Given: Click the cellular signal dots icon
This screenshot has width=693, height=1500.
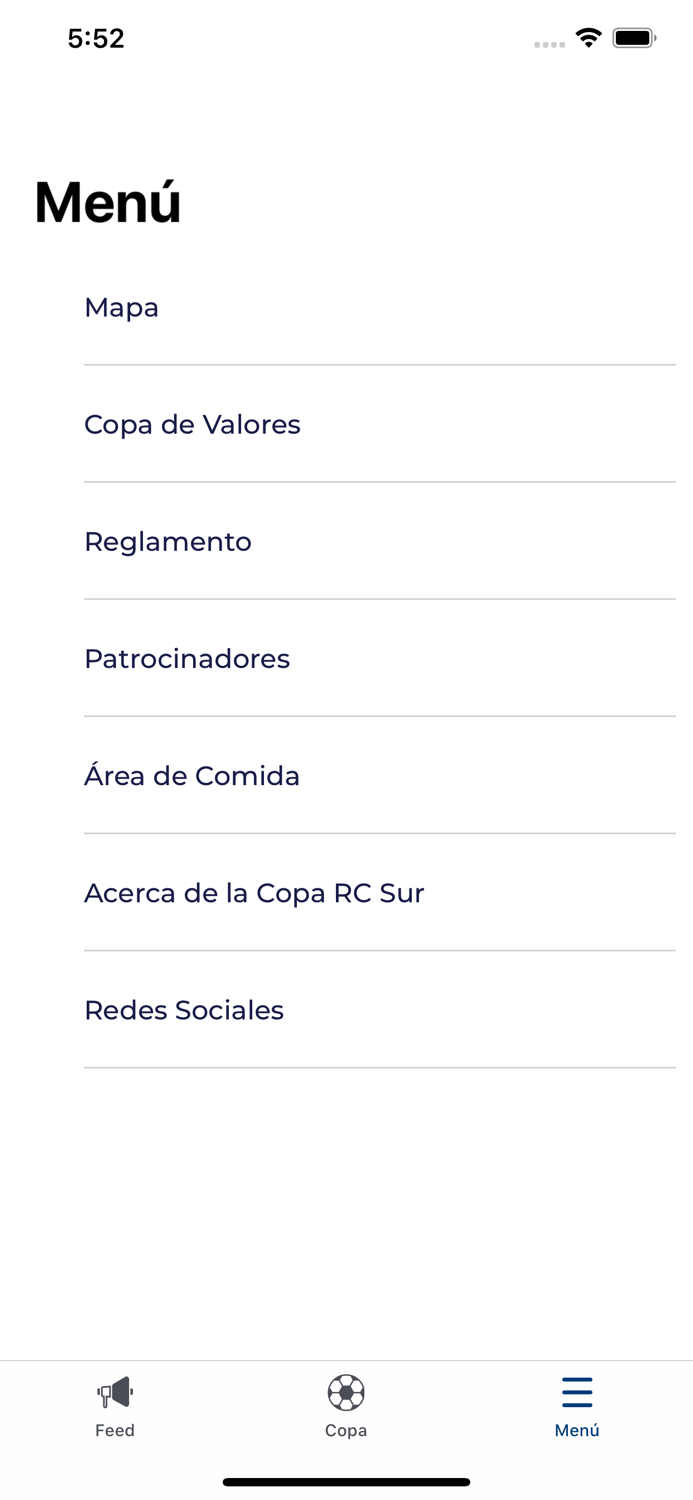Looking at the screenshot, I should point(550,44).
